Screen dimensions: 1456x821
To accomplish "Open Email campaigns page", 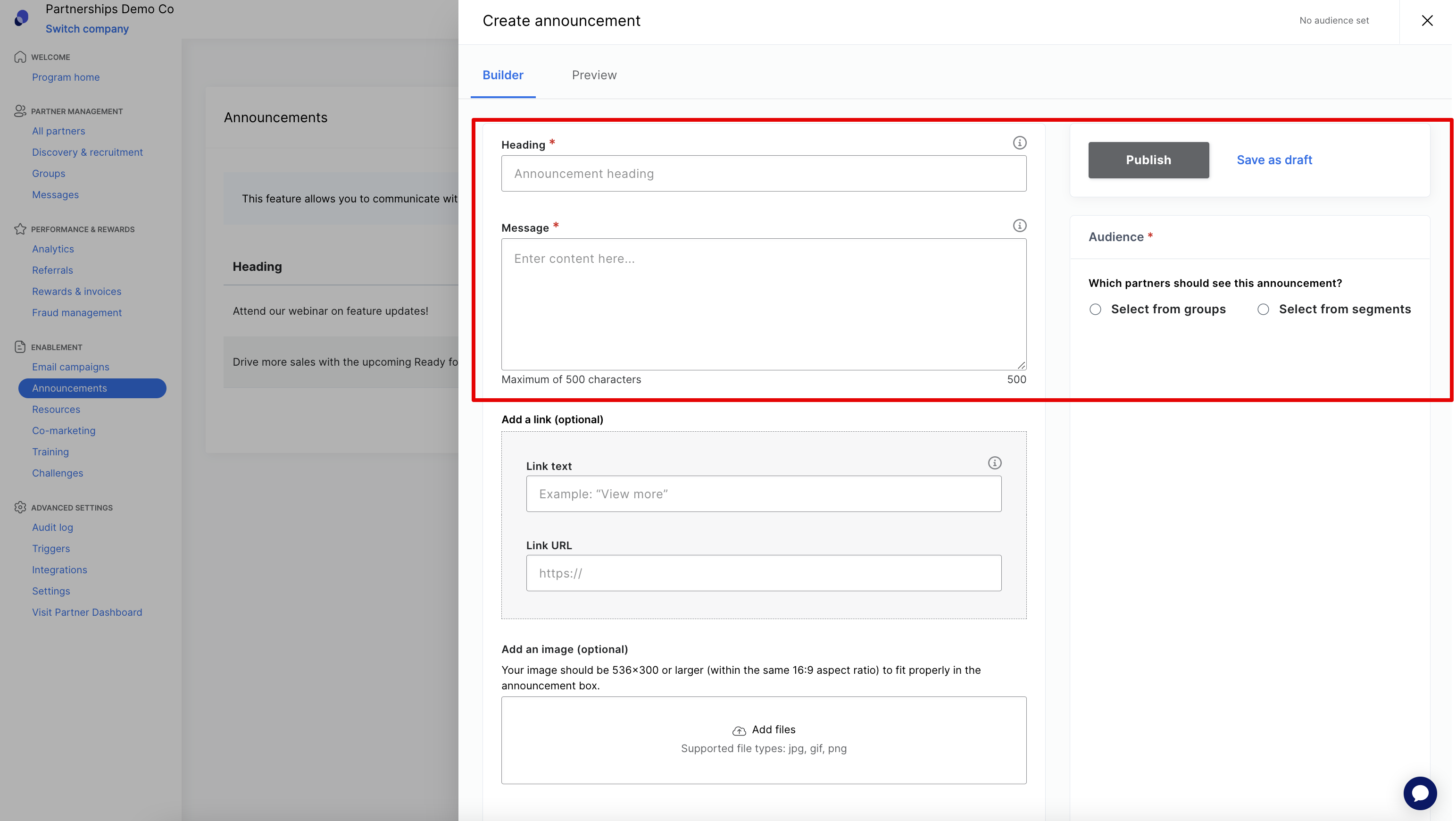I will 71,367.
